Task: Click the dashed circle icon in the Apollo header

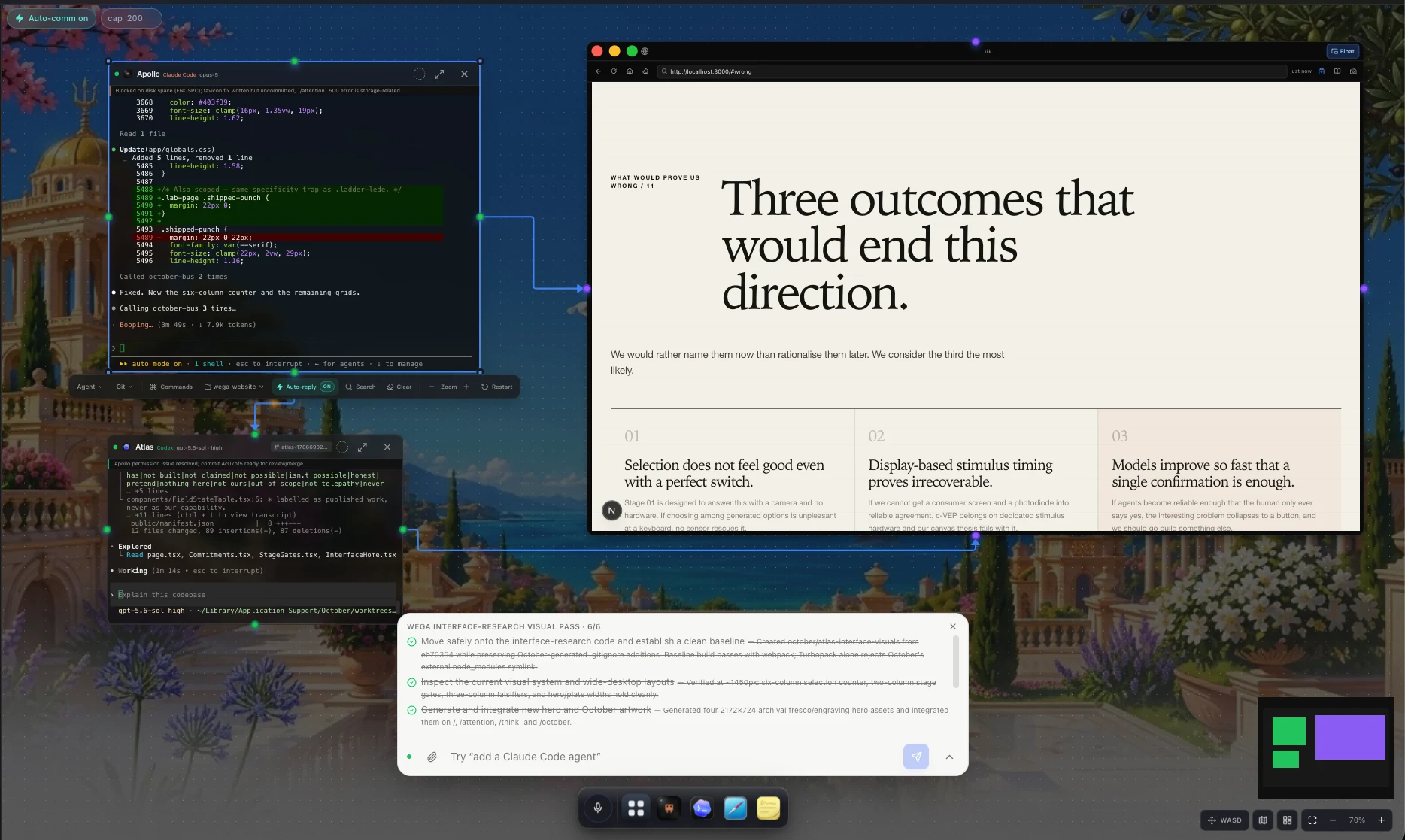Action: tap(419, 74)
